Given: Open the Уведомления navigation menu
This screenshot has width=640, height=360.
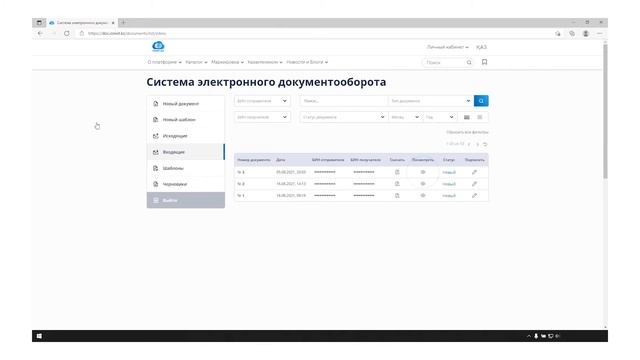Looking at the screenshot, I should click(265, 62).
